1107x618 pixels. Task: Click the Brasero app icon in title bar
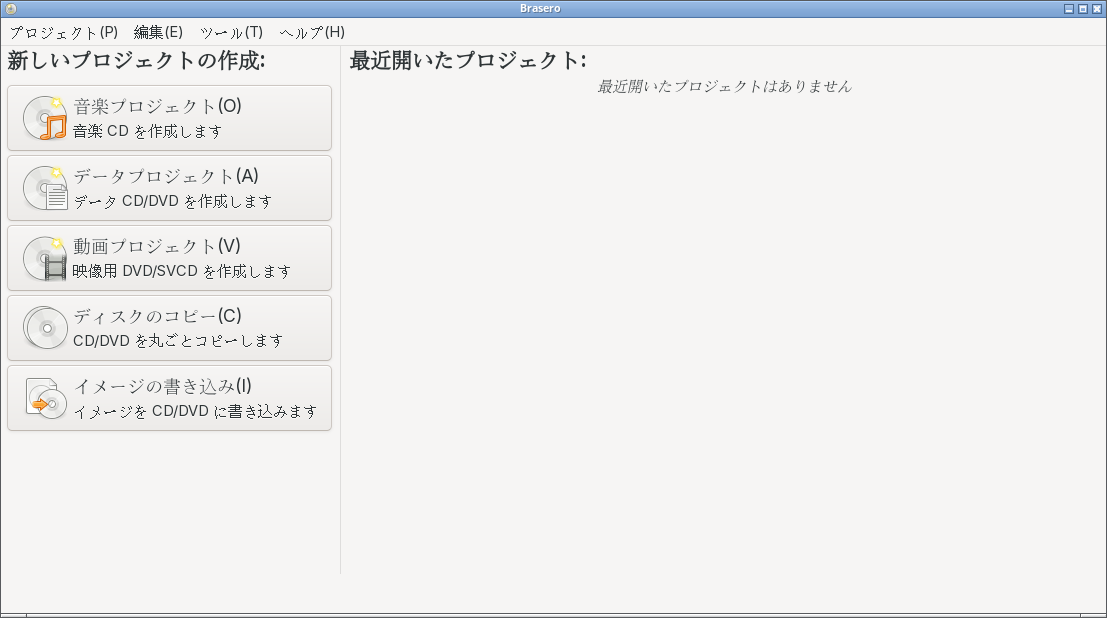click(x=11, y=8)
